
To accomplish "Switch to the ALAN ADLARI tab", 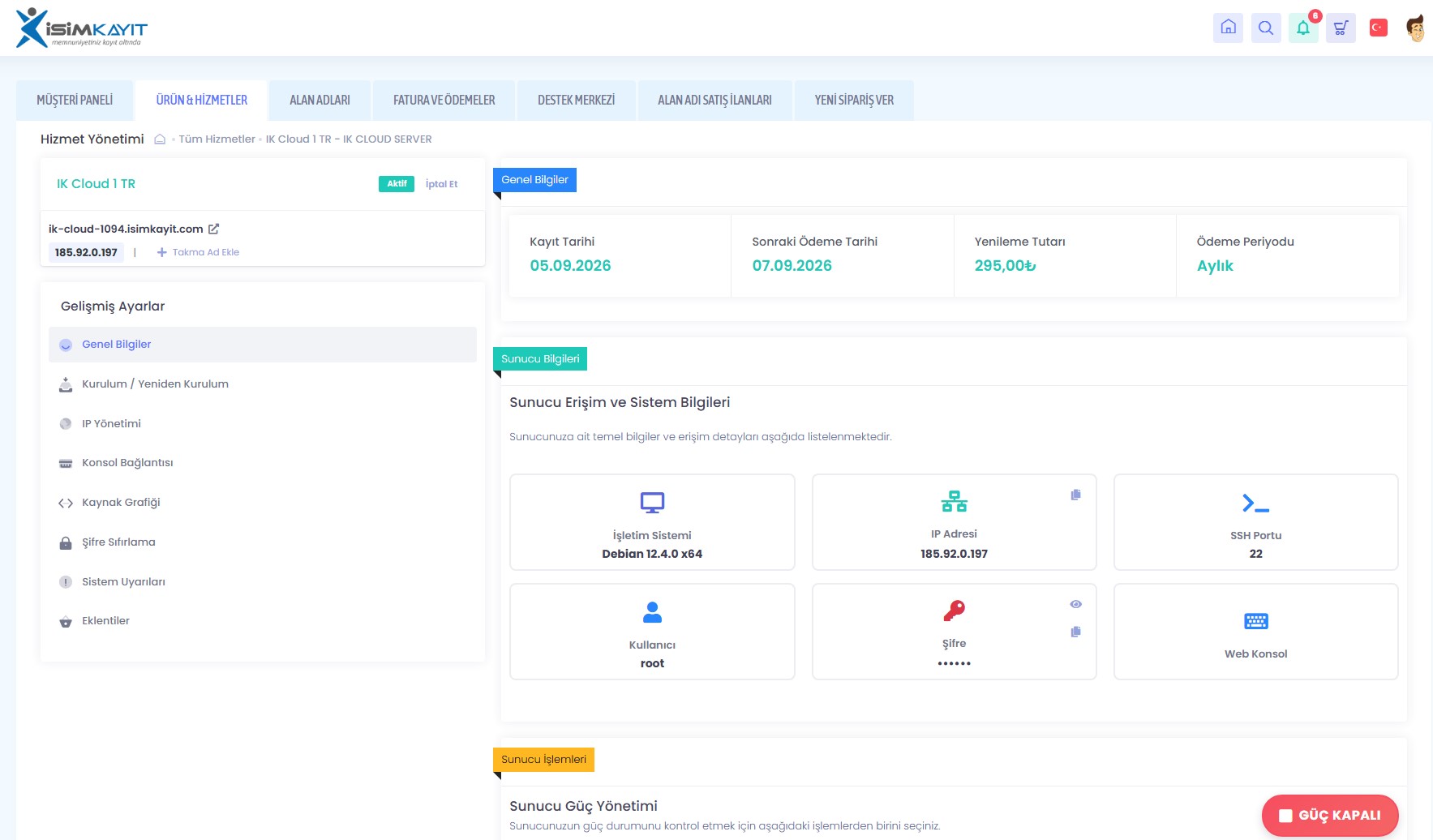I will [x=320, y=100].
